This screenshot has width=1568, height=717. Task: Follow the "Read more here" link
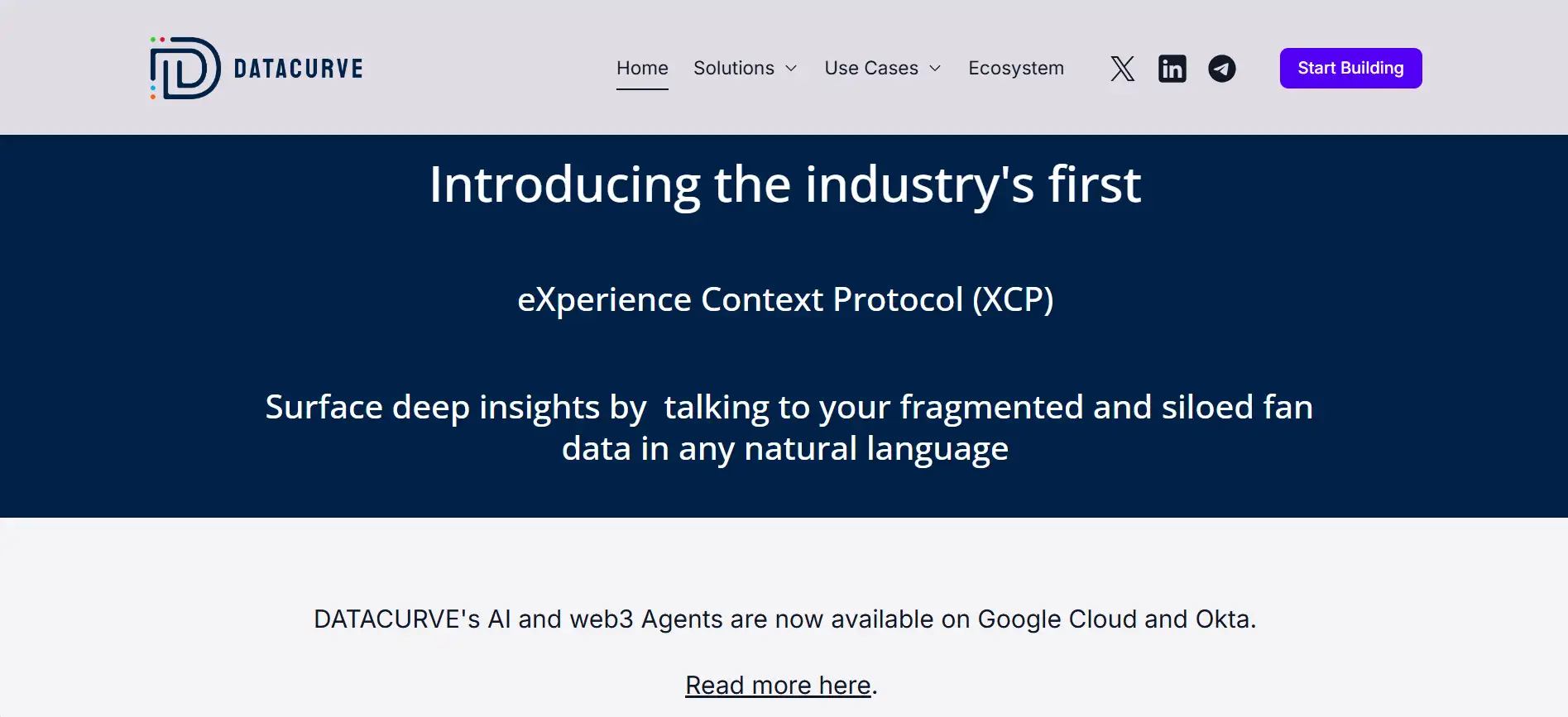click(778, 685)
